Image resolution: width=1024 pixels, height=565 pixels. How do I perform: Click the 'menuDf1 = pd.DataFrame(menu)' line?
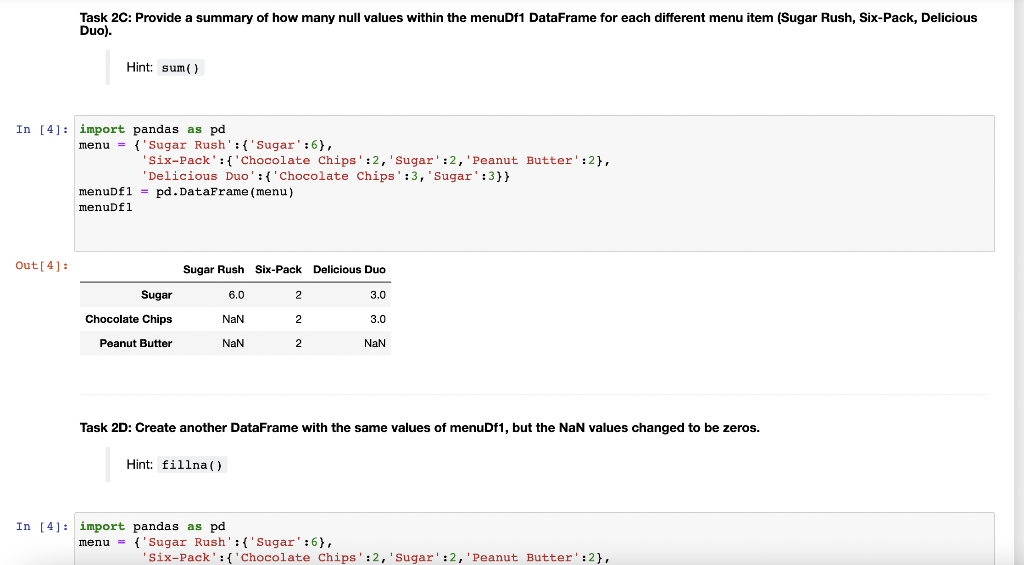[187, 192]
